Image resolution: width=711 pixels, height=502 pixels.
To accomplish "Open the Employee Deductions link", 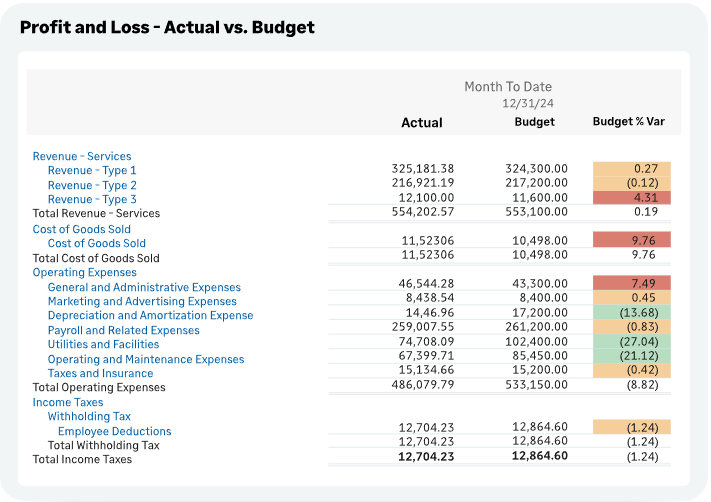I will (x=114, y=431).
